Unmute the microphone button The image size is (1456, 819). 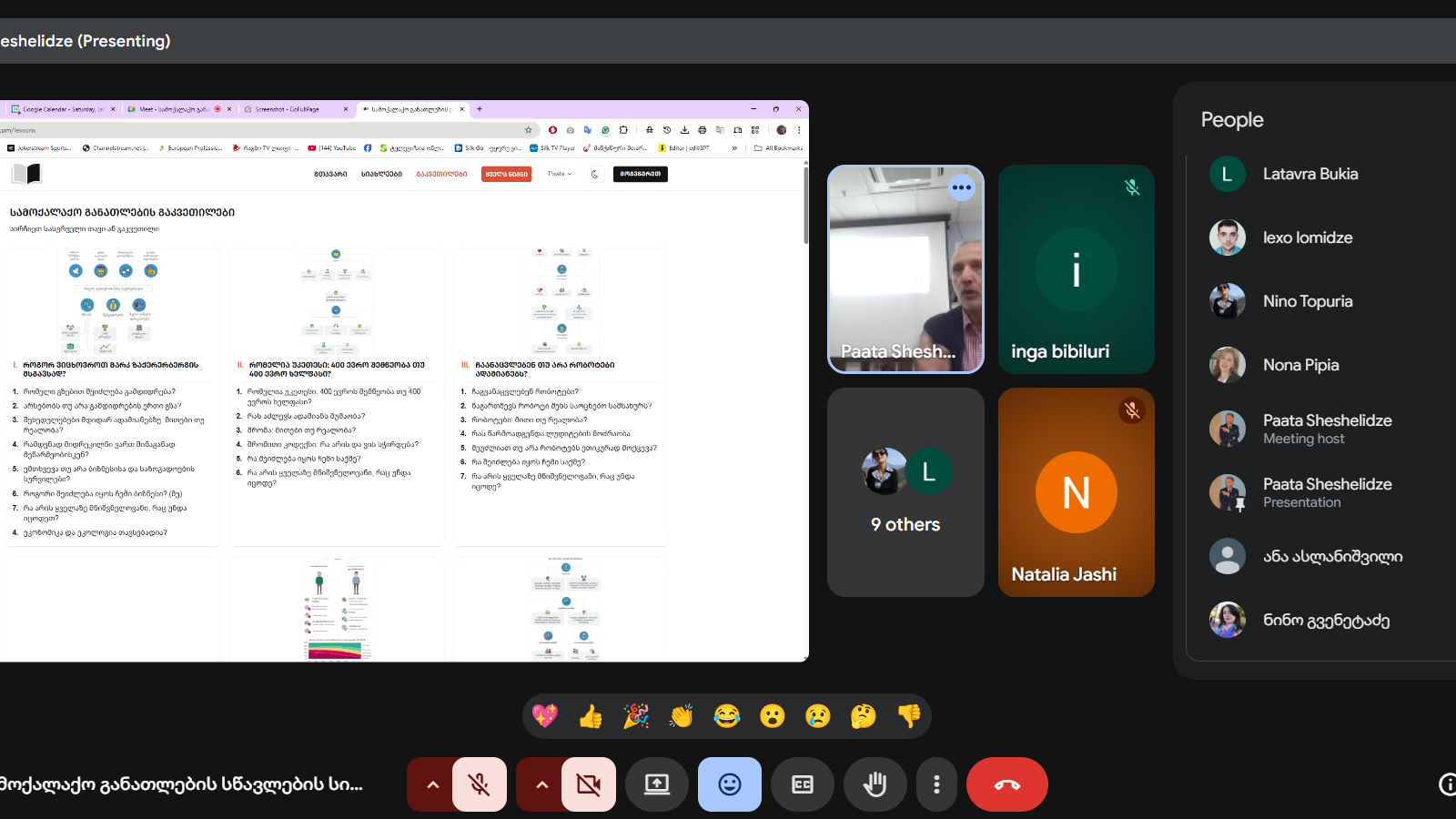480,784
